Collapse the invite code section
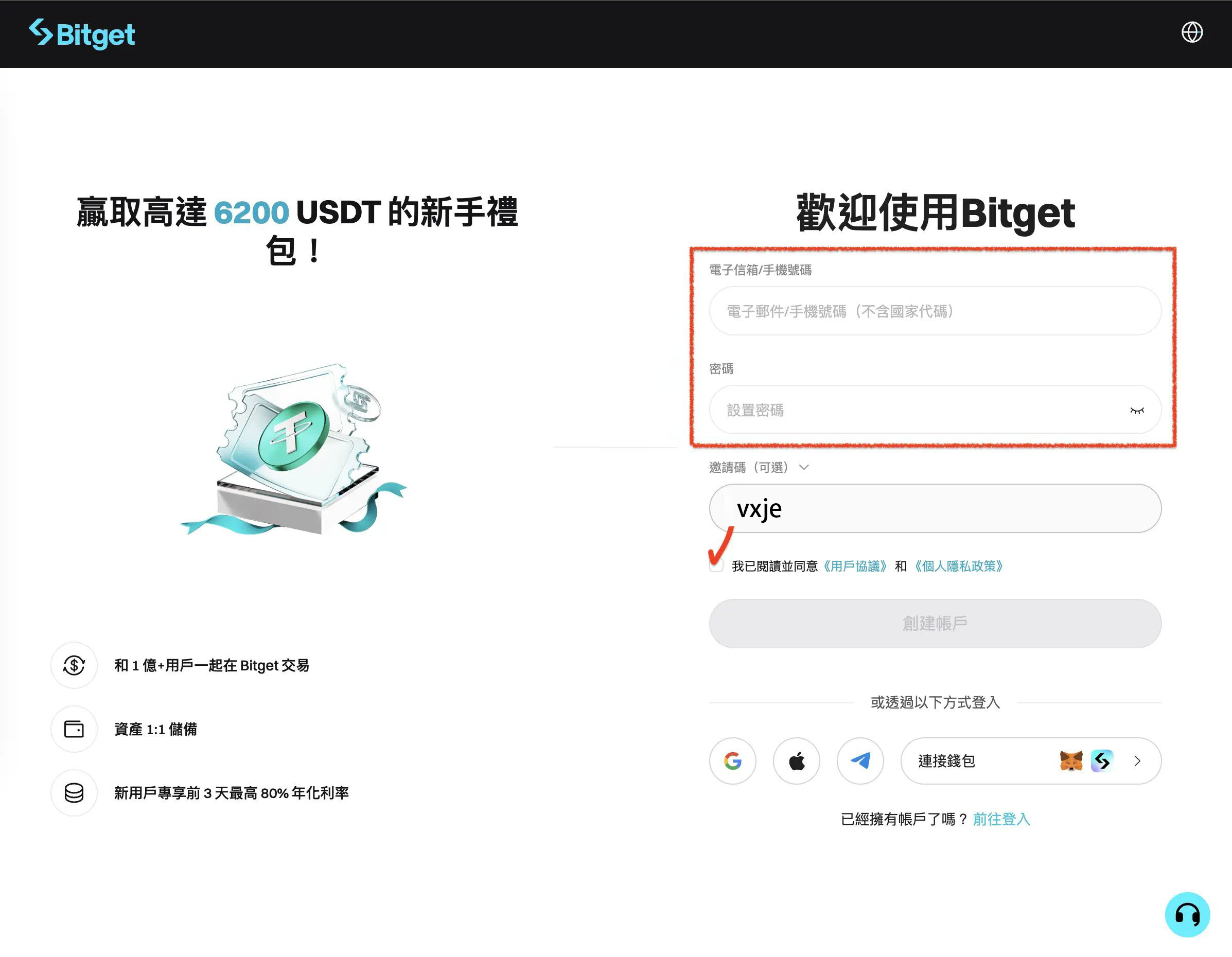This screenshot has height=957, width=1232. point(803,467)
